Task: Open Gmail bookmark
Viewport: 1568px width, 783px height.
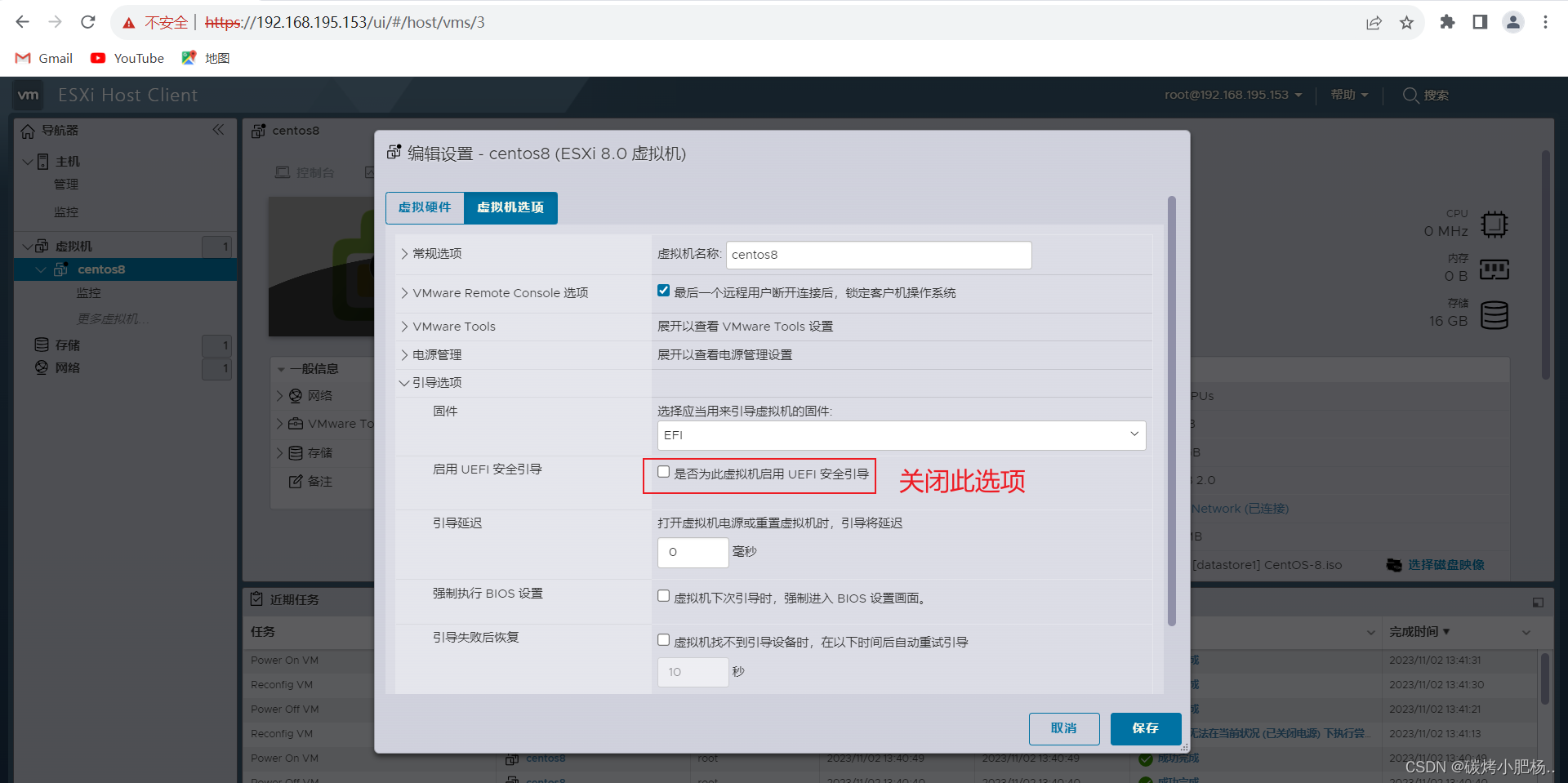Action: pos(45,58)
